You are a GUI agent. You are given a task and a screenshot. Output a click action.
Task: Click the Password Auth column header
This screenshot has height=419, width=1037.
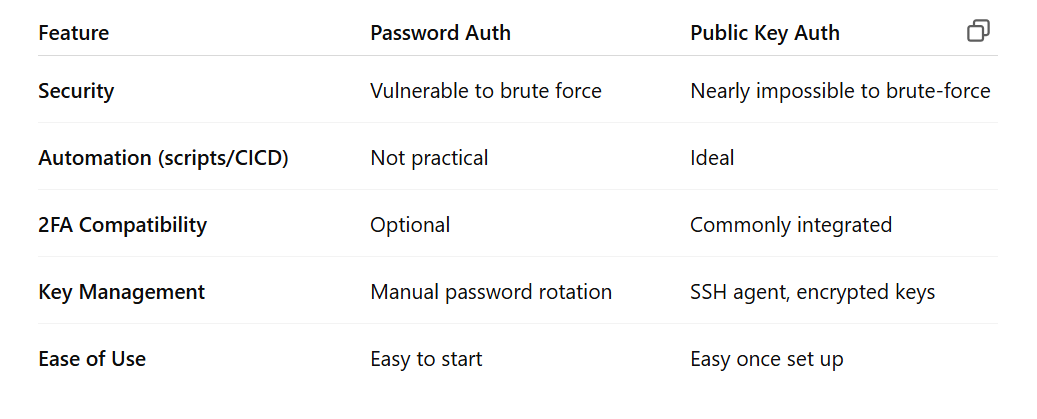[440, 33]
